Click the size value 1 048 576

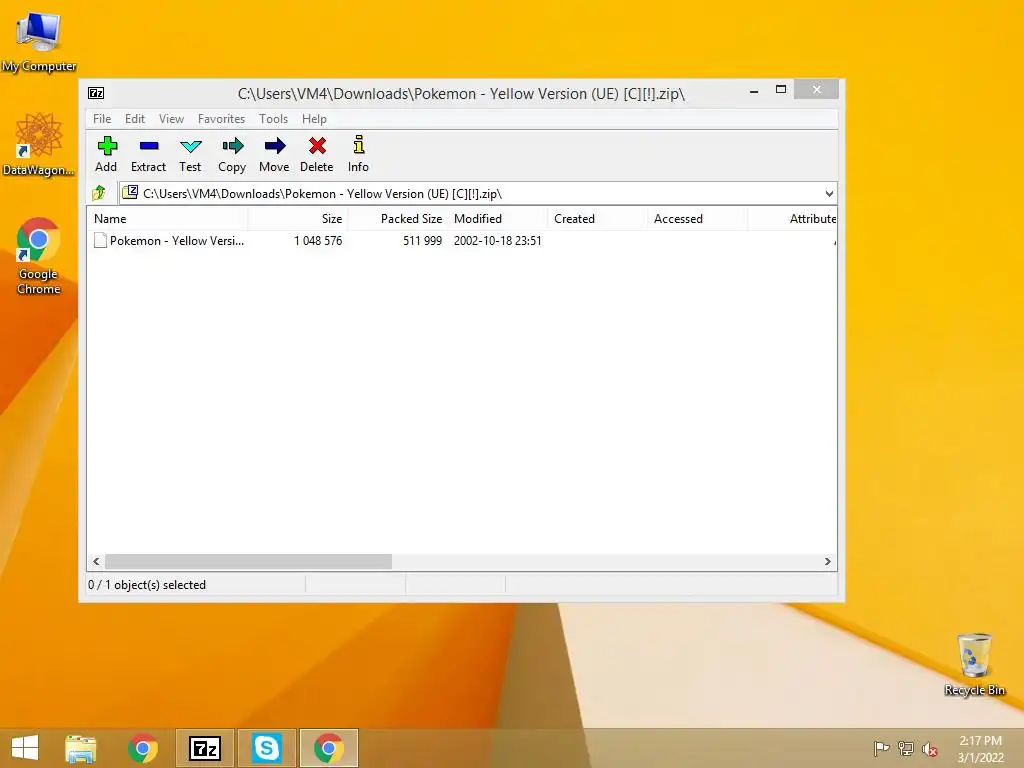318,240
